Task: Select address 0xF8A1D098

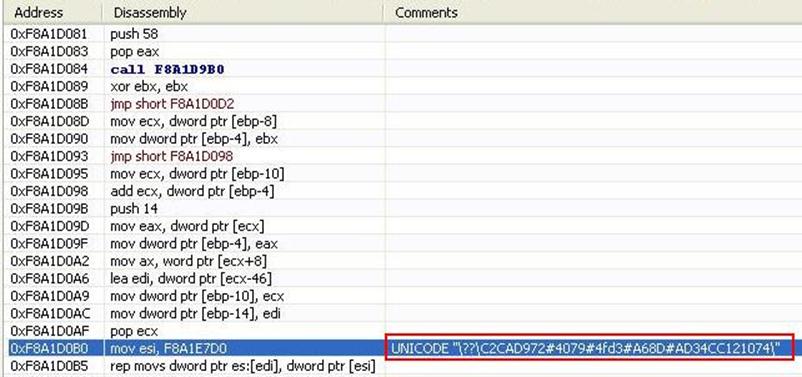Action: [x=49, y=191]
